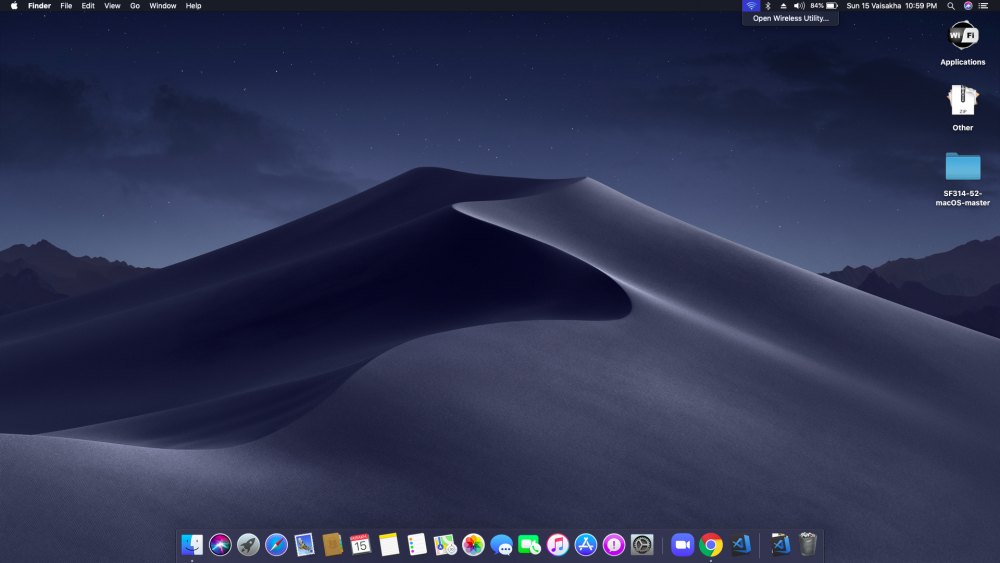
Task: Click the eject icon in menu bar
Action: point(783,6)
